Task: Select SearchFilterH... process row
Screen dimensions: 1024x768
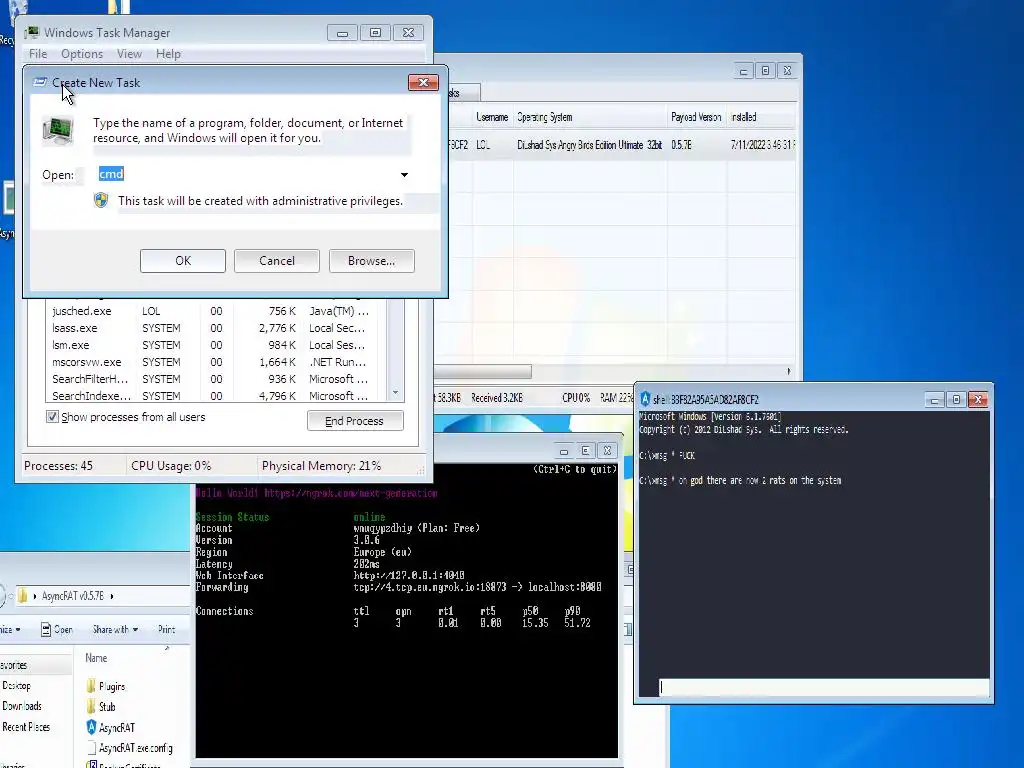Action: tap(216, 379)
